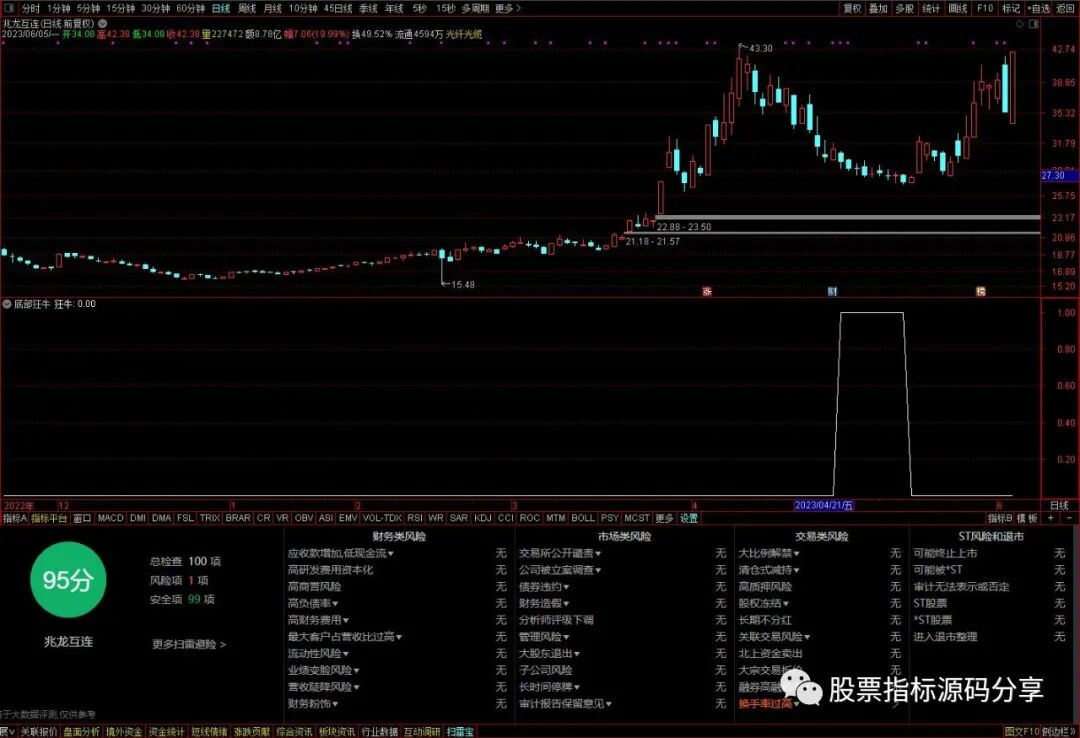The height and width of the screenshot is (738, 1080).
Task: Click the 指标B button
Action: [1000, 518]
